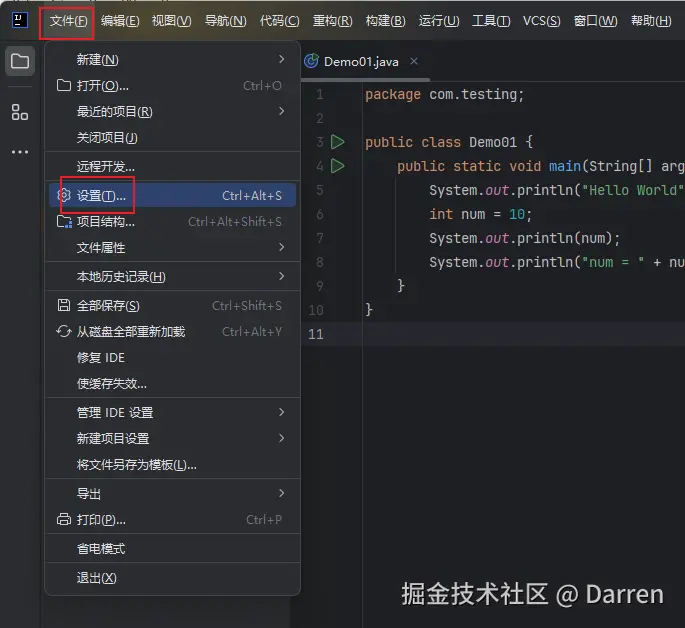Click the Ctrl+Alt+S shortcut text
The width and height of the screenshot is (685, 628).
252,196
